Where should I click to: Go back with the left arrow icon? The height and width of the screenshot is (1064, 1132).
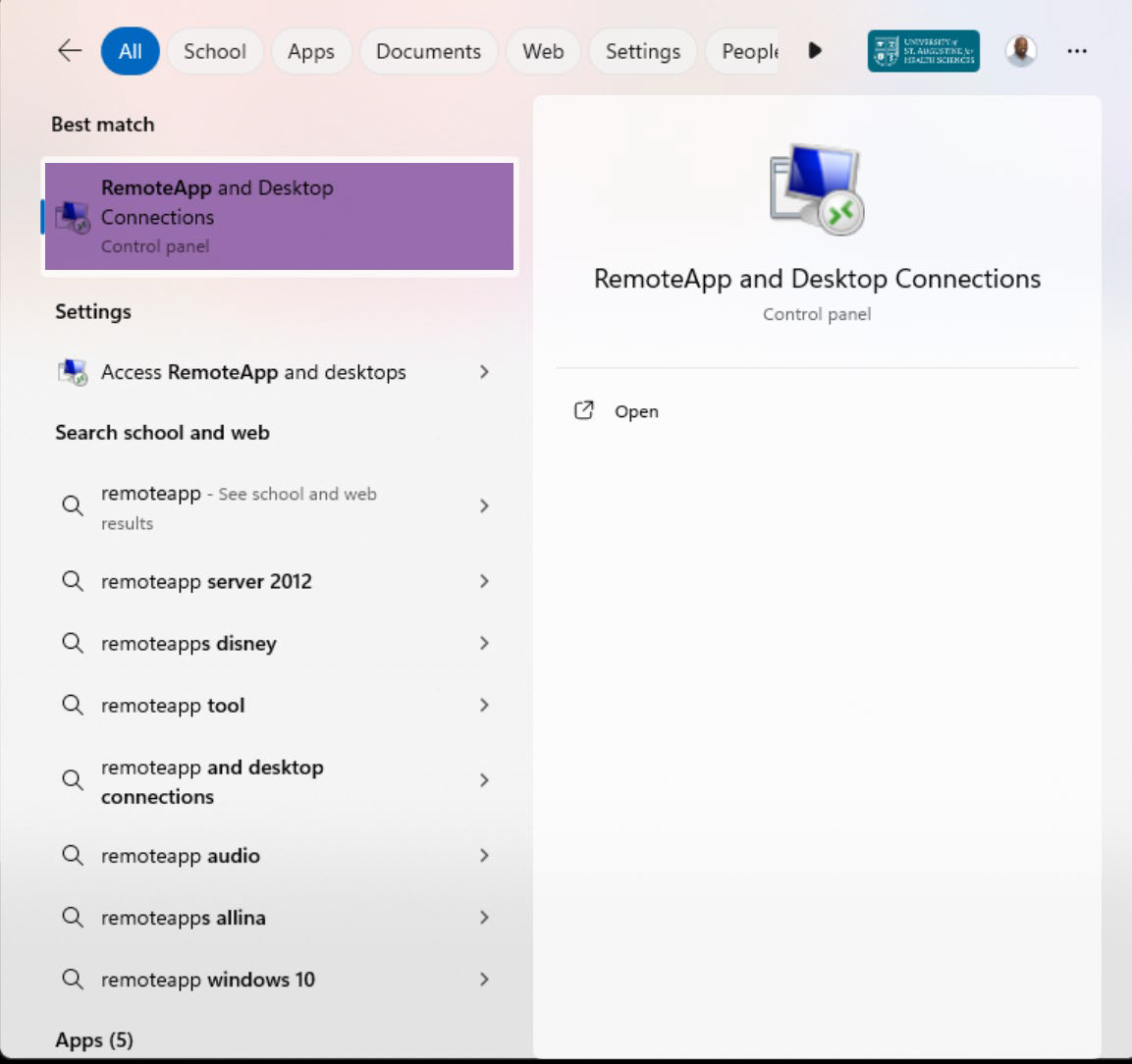pos(70,50)
